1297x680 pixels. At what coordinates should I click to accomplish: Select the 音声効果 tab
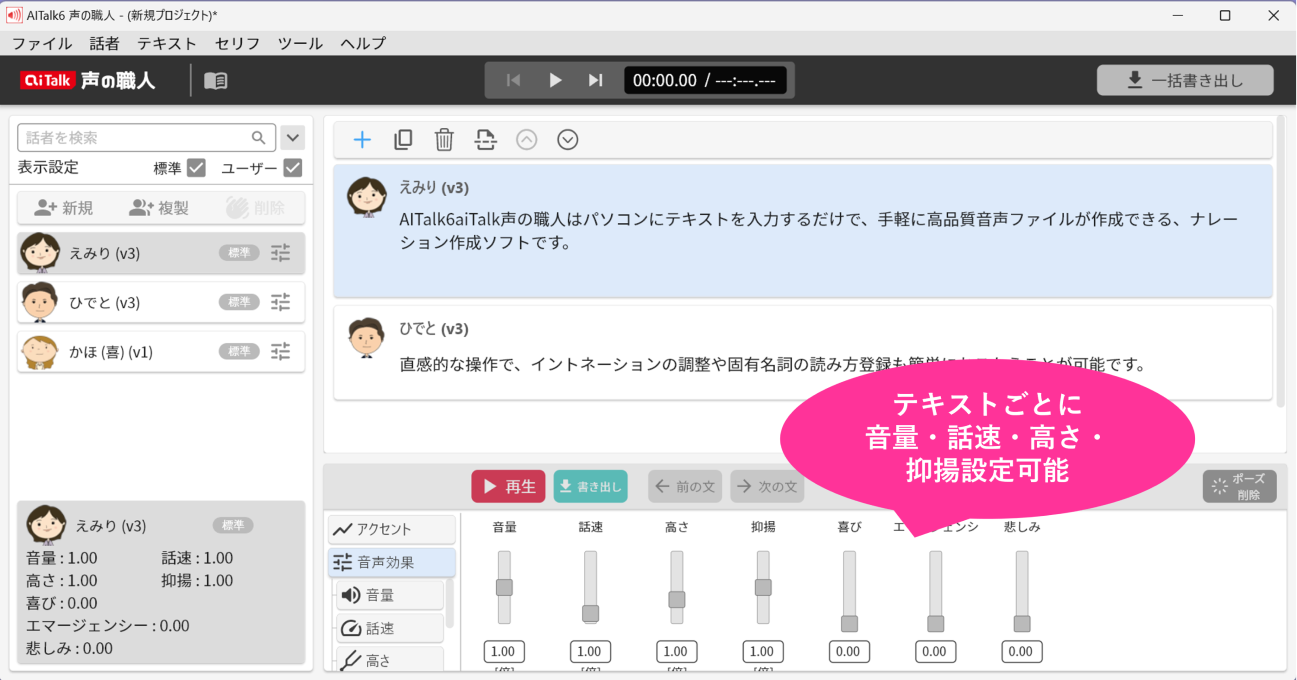(x=392, y=562)
